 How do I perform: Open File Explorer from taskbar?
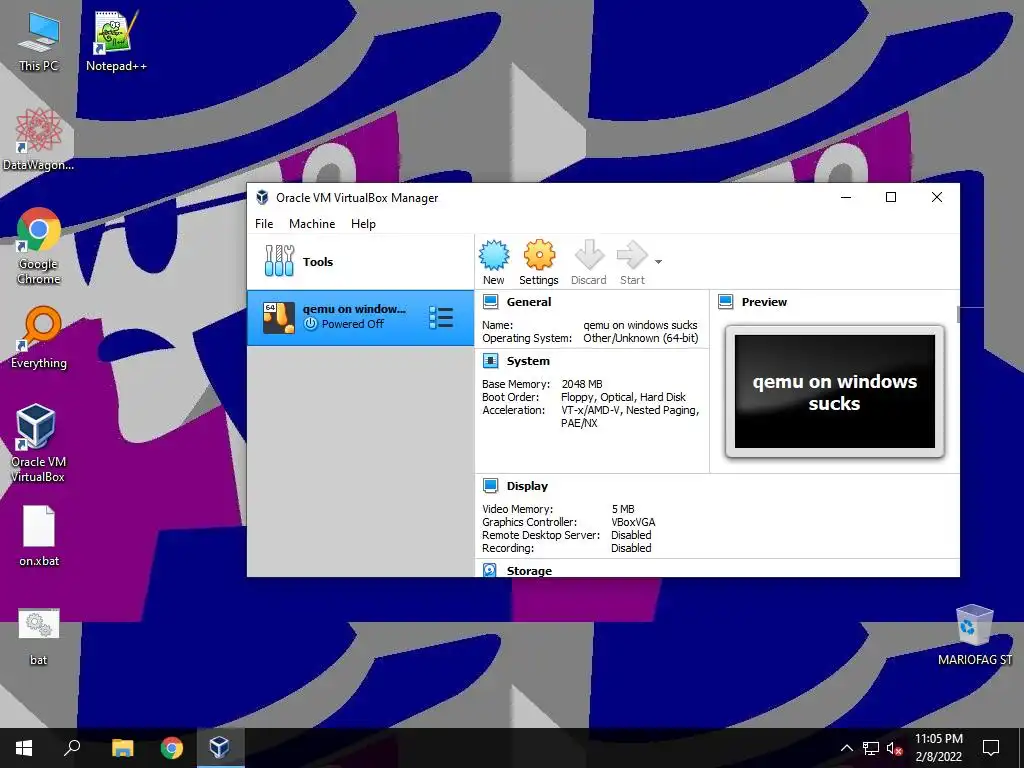click(122, 748)
